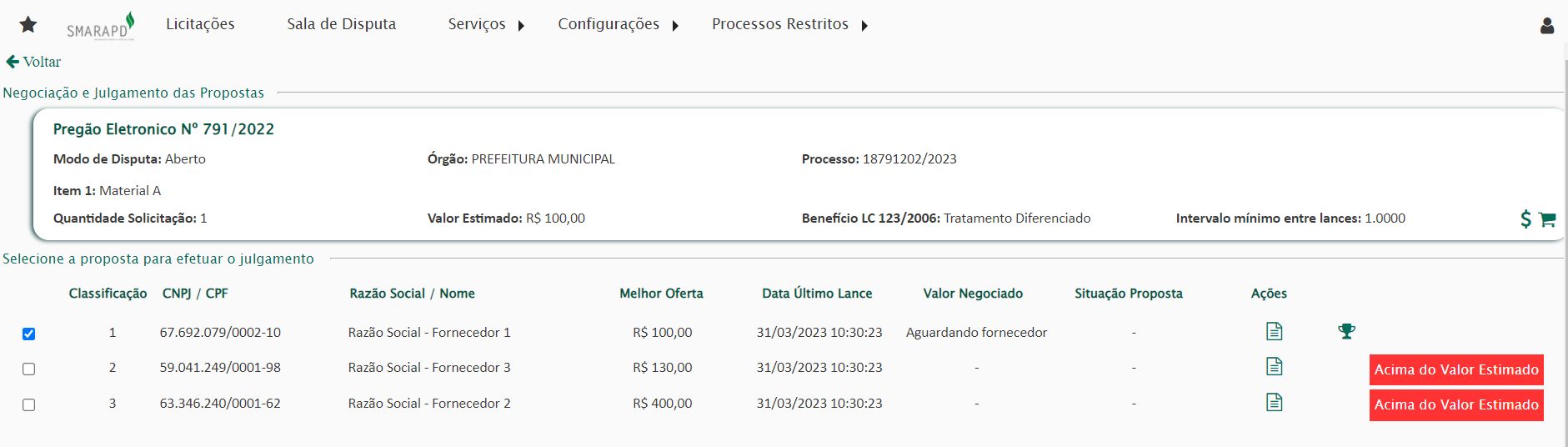Image resolution: width=1568 pixels, height=447 pixels.
Task: Uncheck the checkbox for classification 1
Action: (29, 334)
